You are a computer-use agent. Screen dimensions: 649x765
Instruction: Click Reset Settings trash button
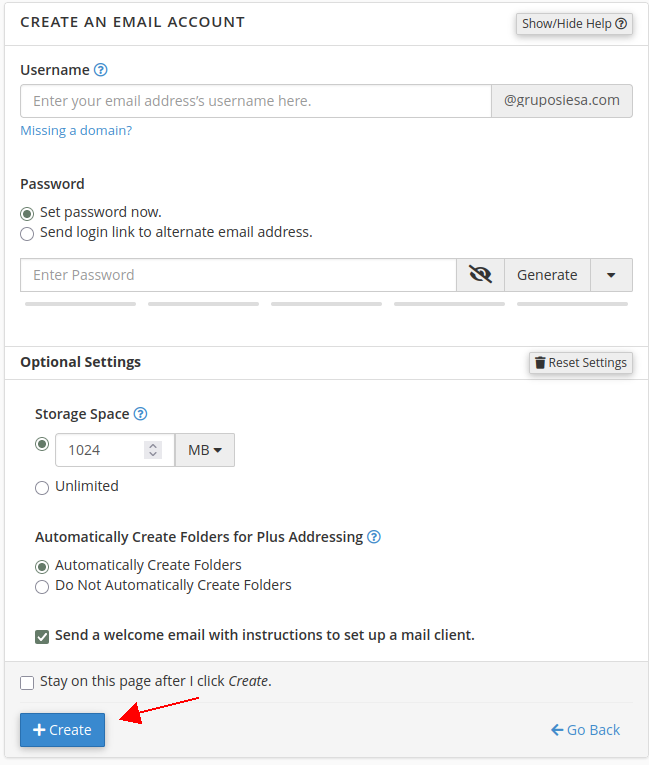click(581, 362)
